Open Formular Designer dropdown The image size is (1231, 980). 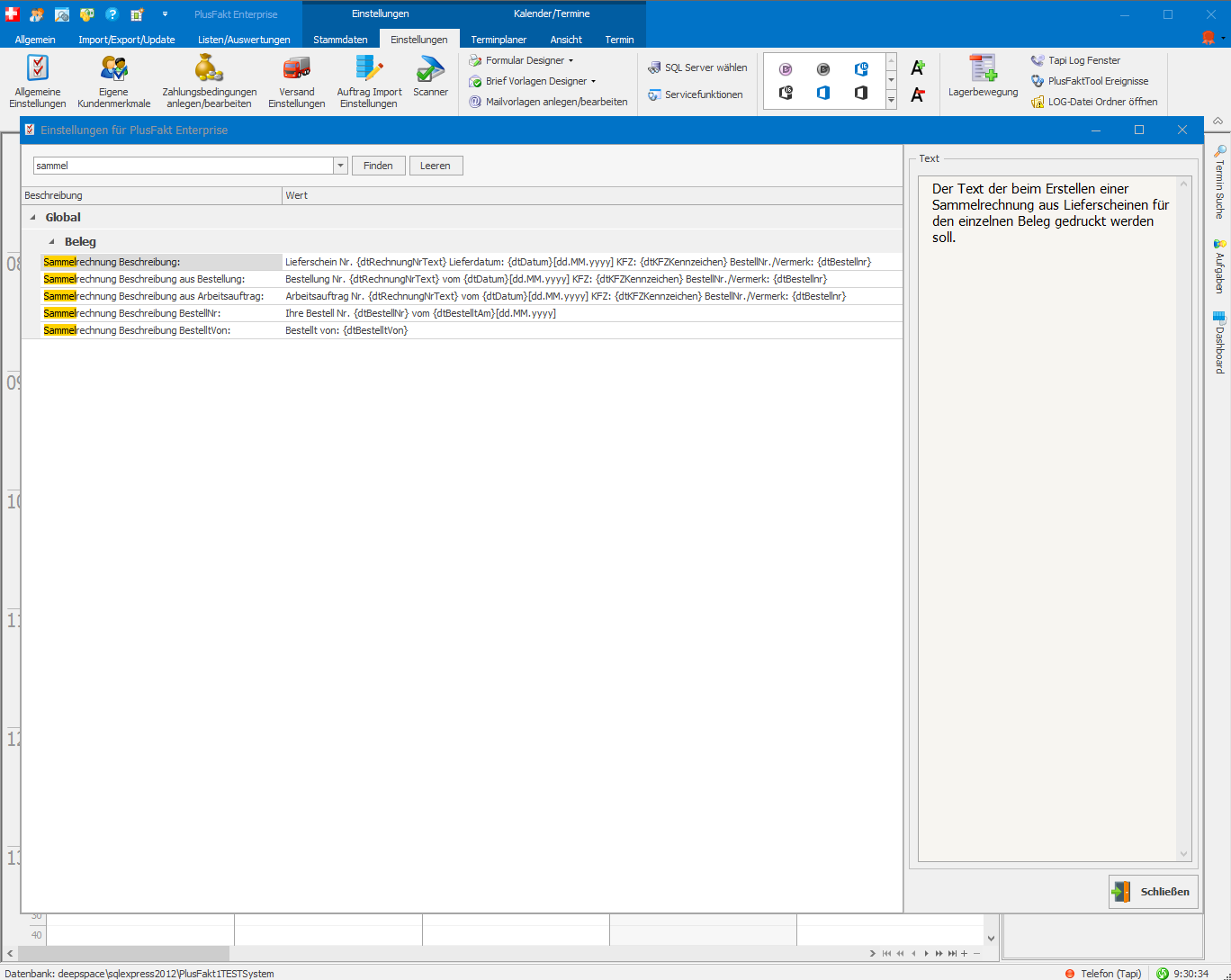521,60
